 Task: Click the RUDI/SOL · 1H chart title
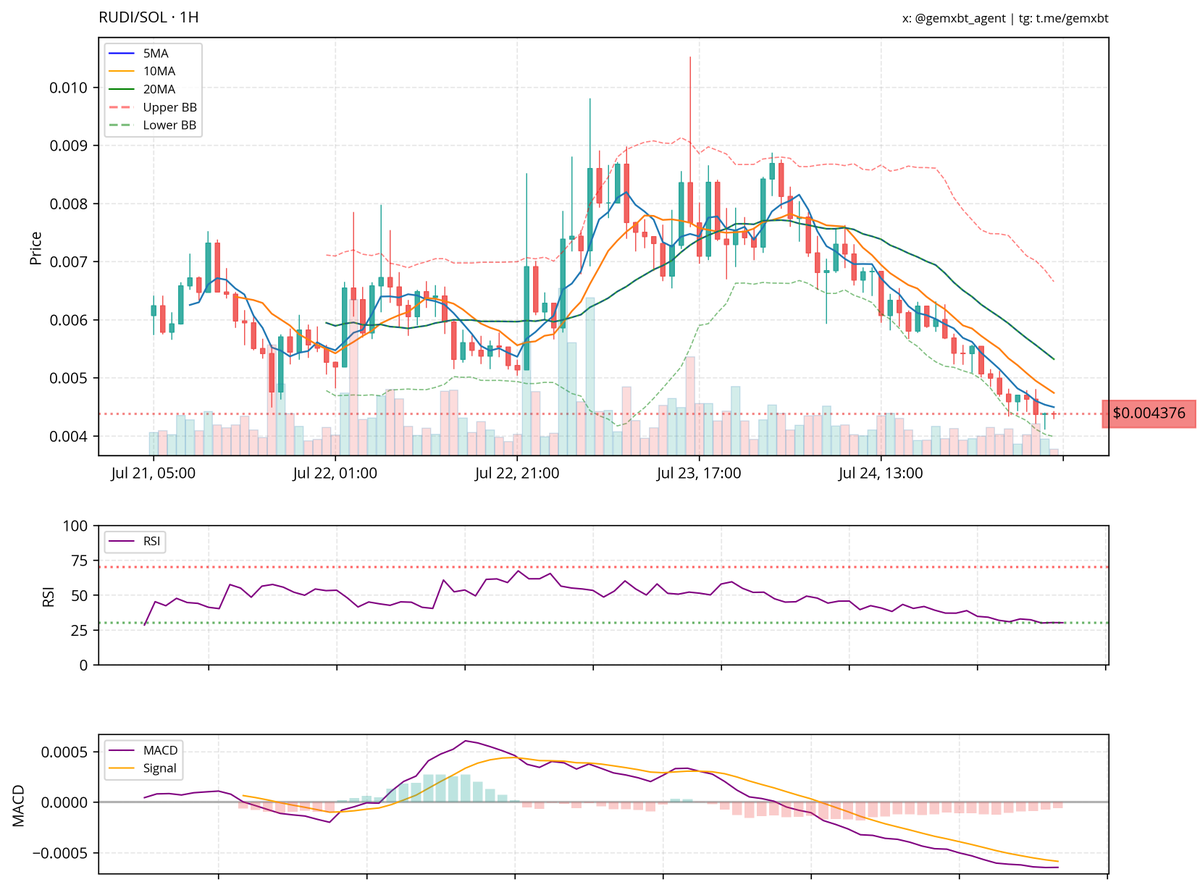coord(148,18)
